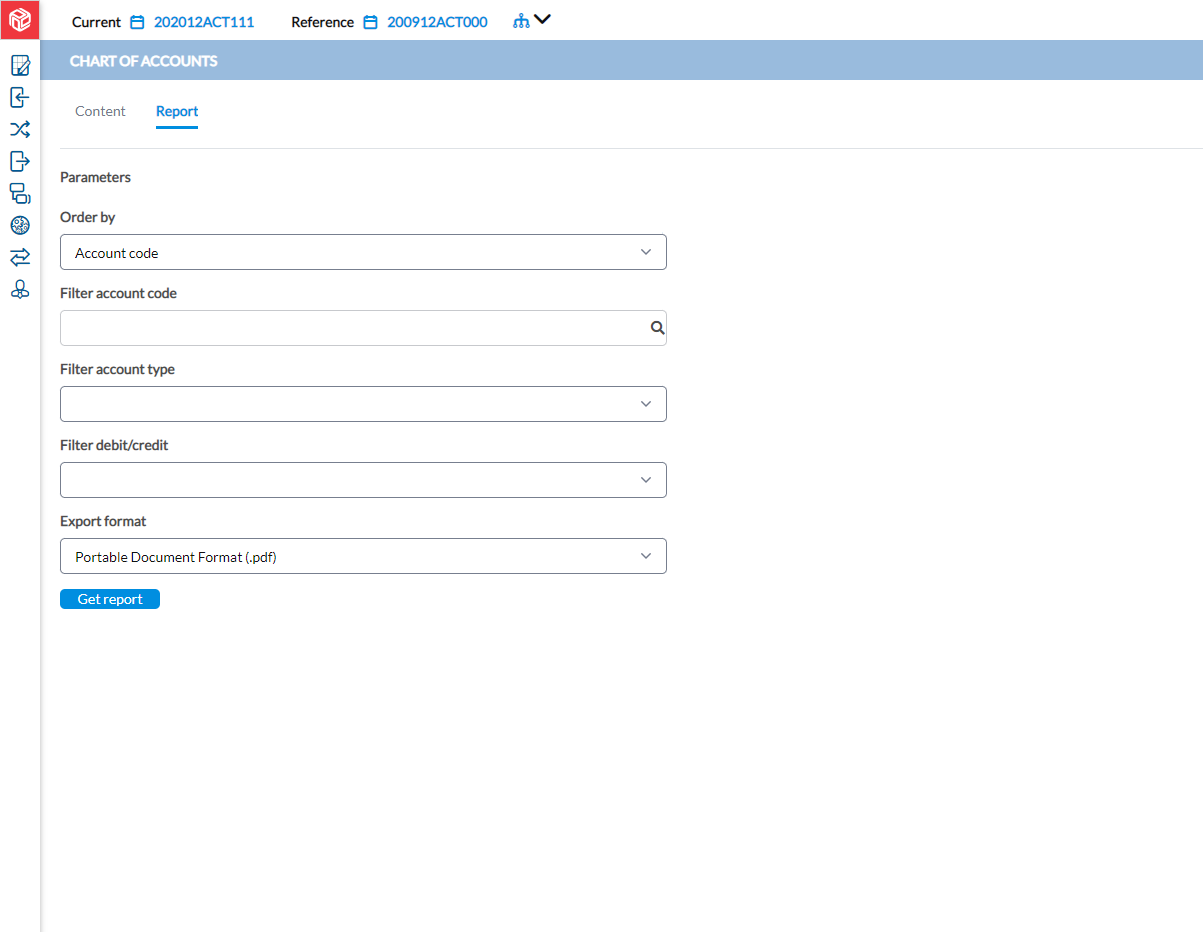1203x932 pixels.
Task: Click the Filter account code label
Action: coord(118,293)
